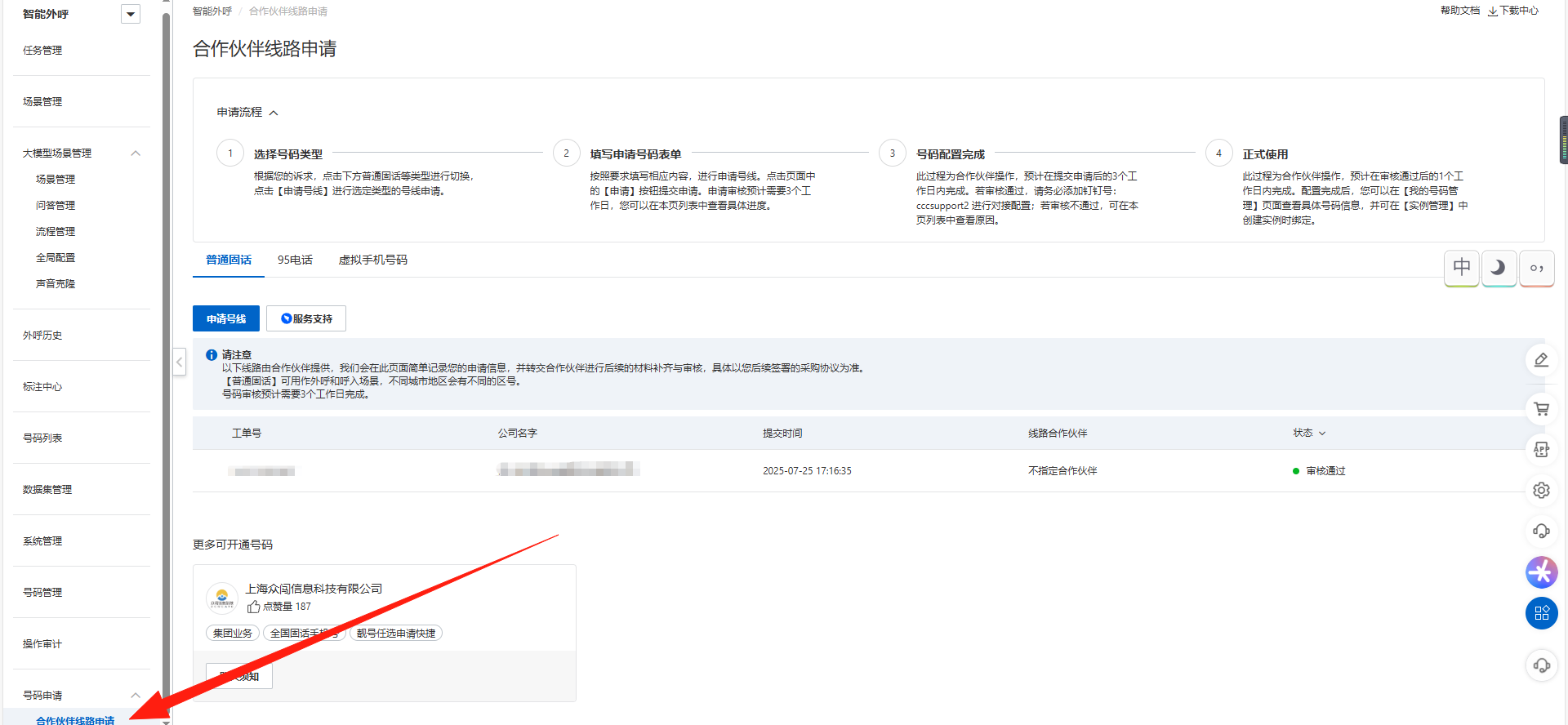Collapse the 申请流程 section
This screenshot has height=725, width=1568.
pyautogui.click(x=274, y=113)
